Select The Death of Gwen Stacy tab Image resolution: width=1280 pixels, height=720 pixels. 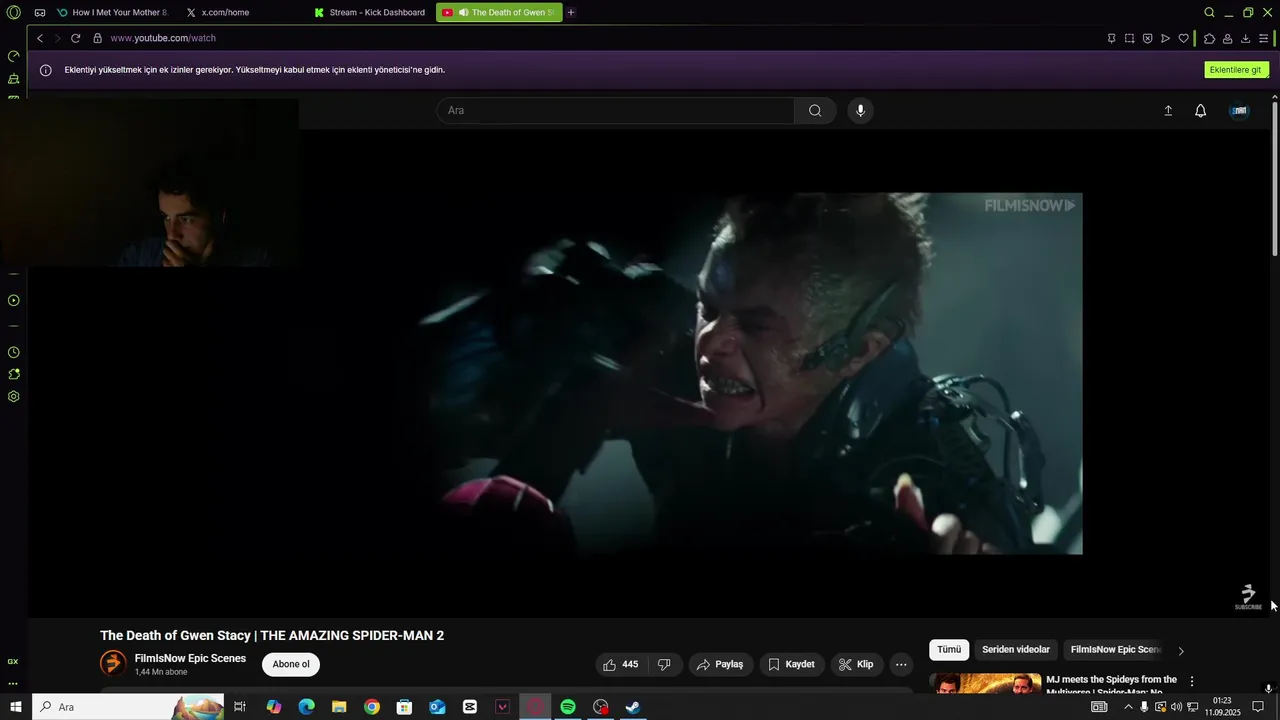coord(498,12)
